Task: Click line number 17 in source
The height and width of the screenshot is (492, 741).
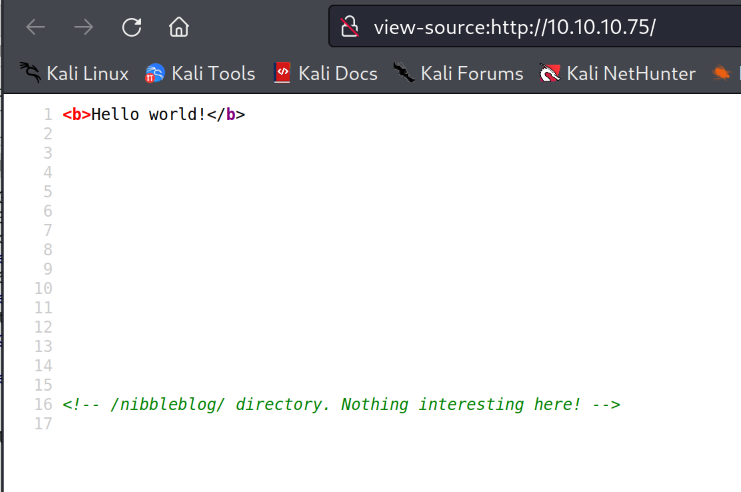Action: [42, 424]
